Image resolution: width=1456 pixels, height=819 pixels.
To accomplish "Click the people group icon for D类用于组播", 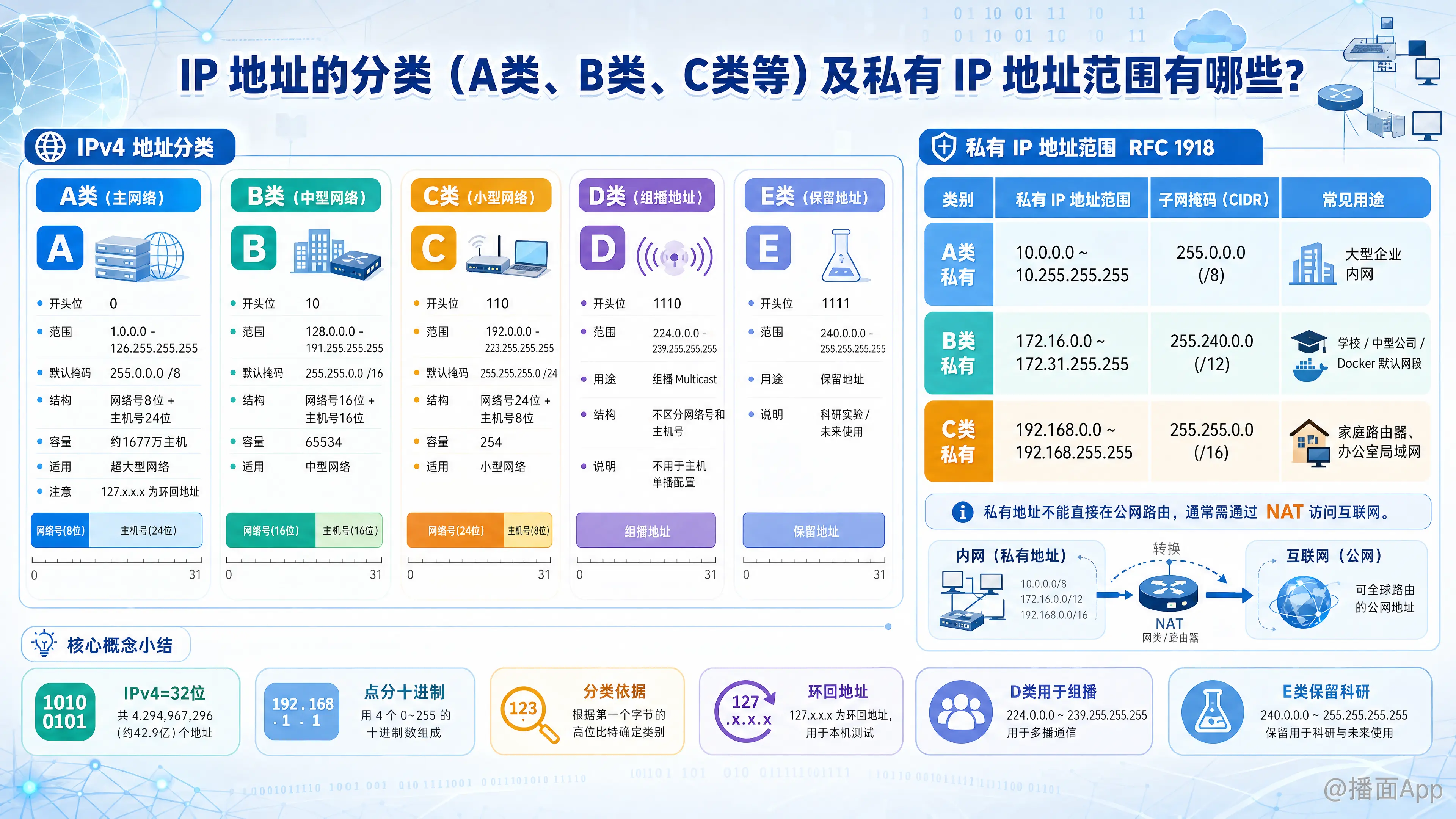I will click(960, 712).
